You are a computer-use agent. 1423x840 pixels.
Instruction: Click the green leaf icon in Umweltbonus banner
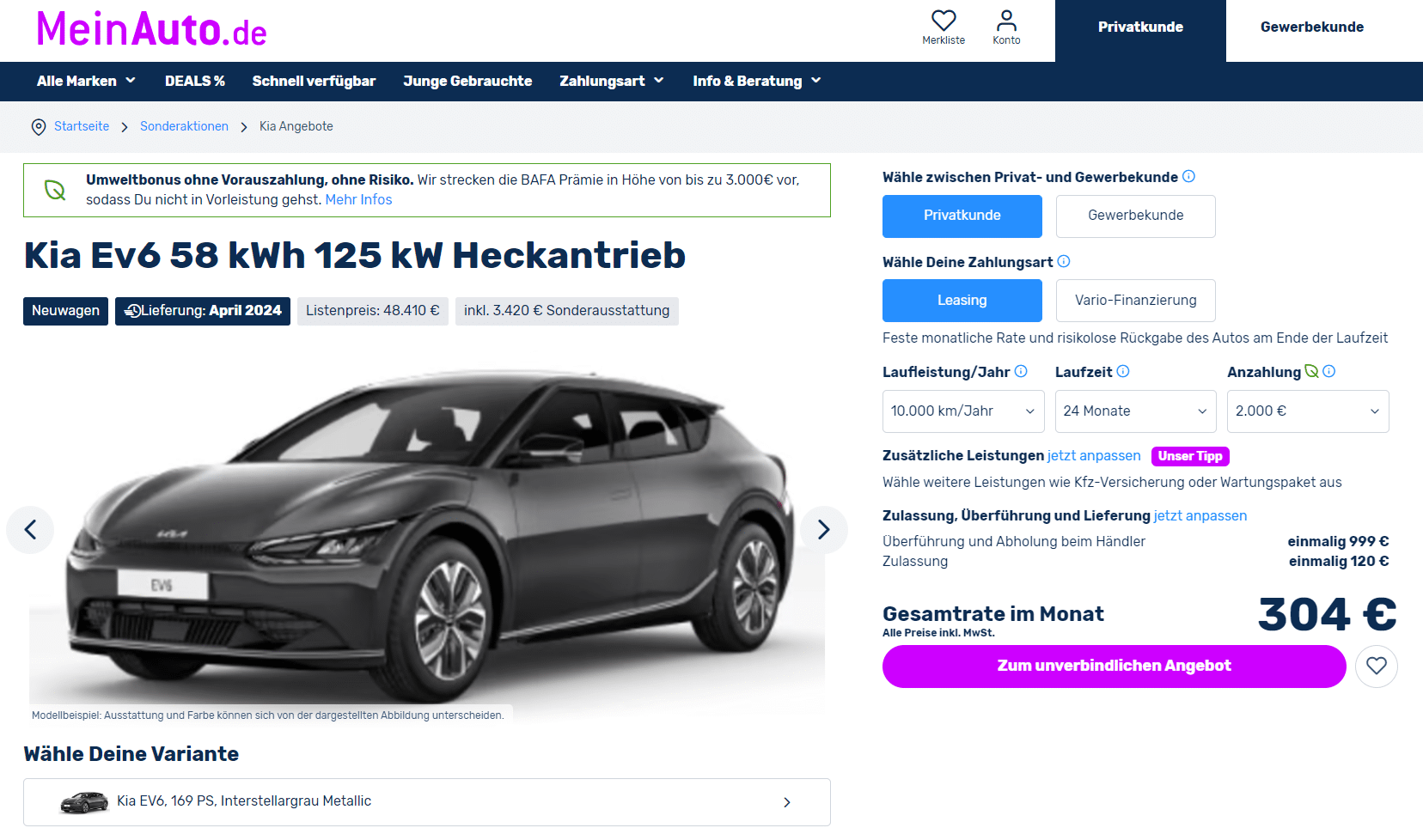[55, 190]
